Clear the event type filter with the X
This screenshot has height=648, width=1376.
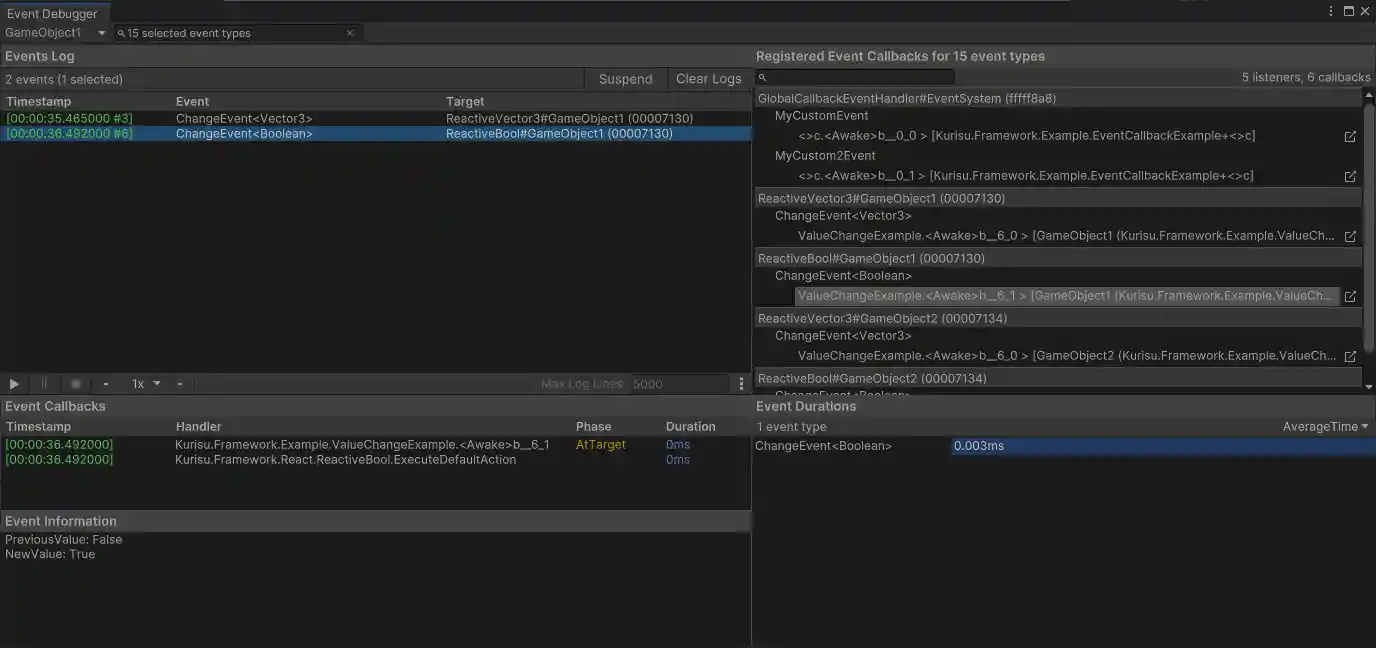coord(350,32)
